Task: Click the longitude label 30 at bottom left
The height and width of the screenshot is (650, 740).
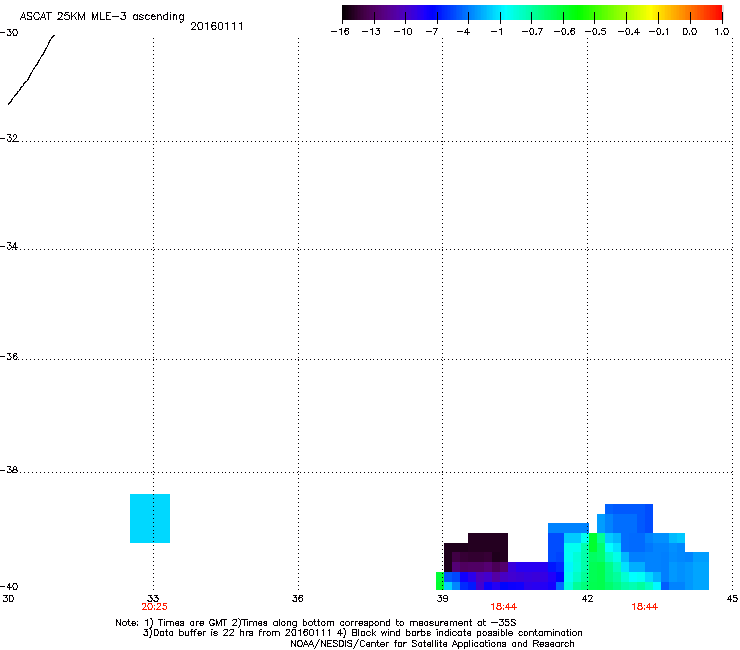Action: (8, 599)
